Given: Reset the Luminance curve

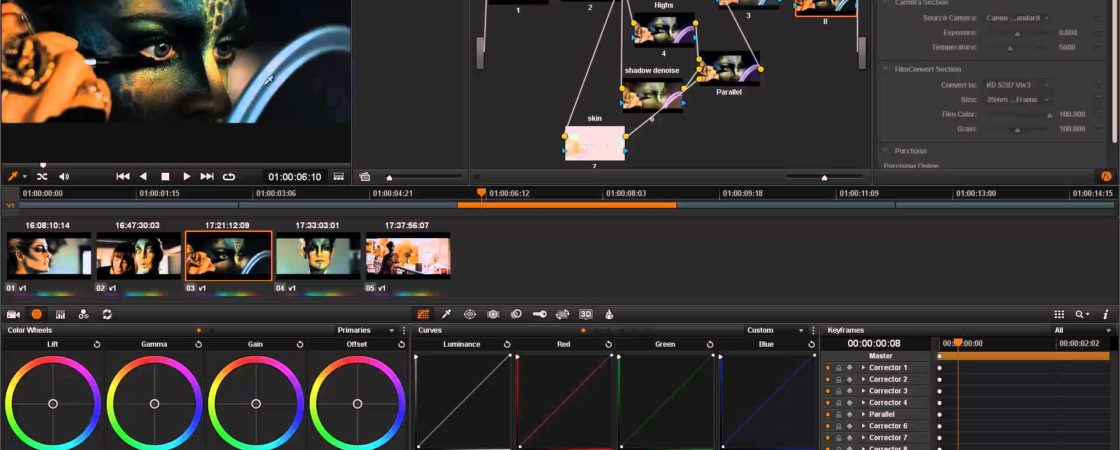Looking at the screenshot, I should tap(507, 344).
